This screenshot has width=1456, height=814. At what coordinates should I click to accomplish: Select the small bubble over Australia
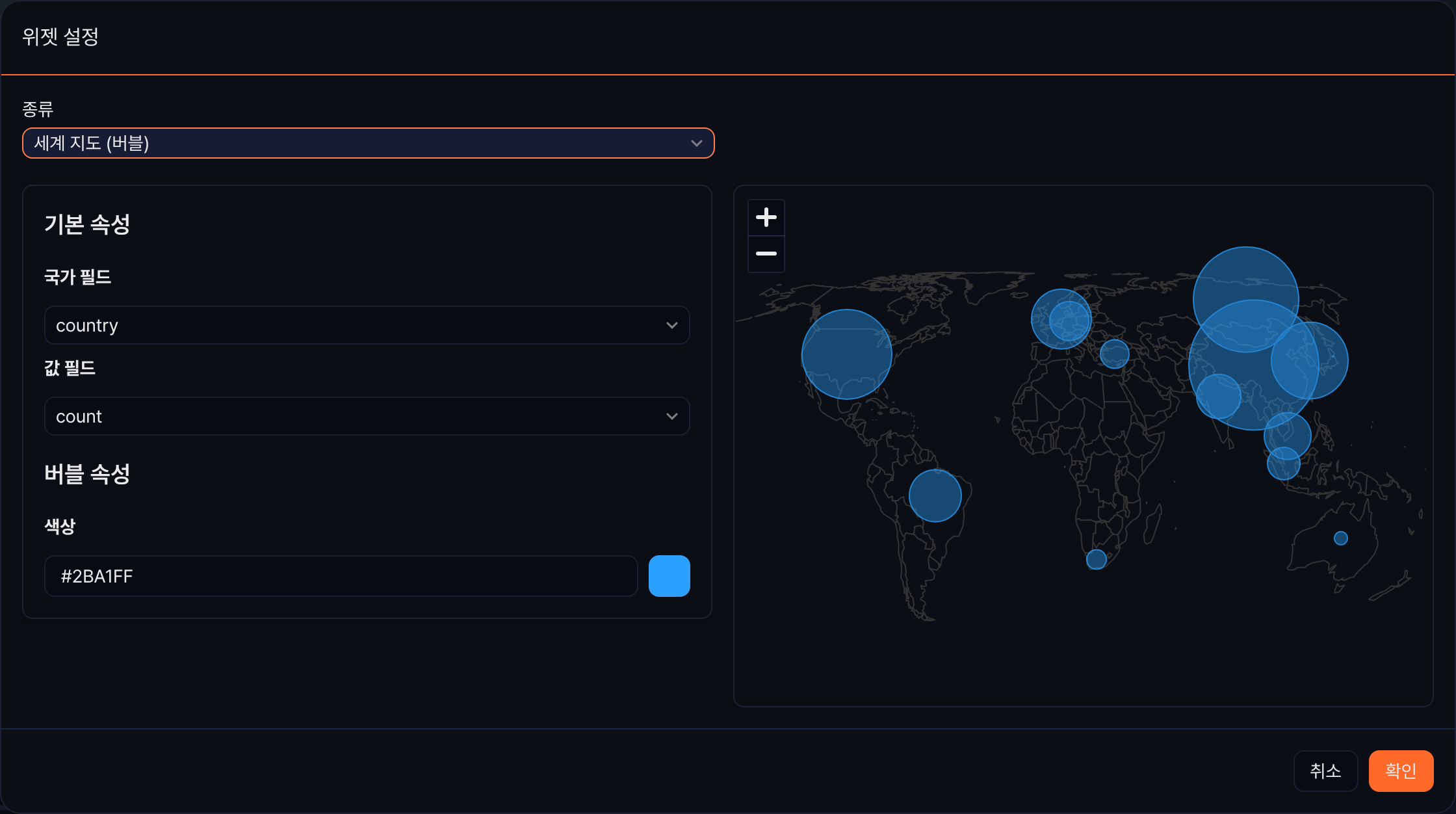[x=1340, y=538]
